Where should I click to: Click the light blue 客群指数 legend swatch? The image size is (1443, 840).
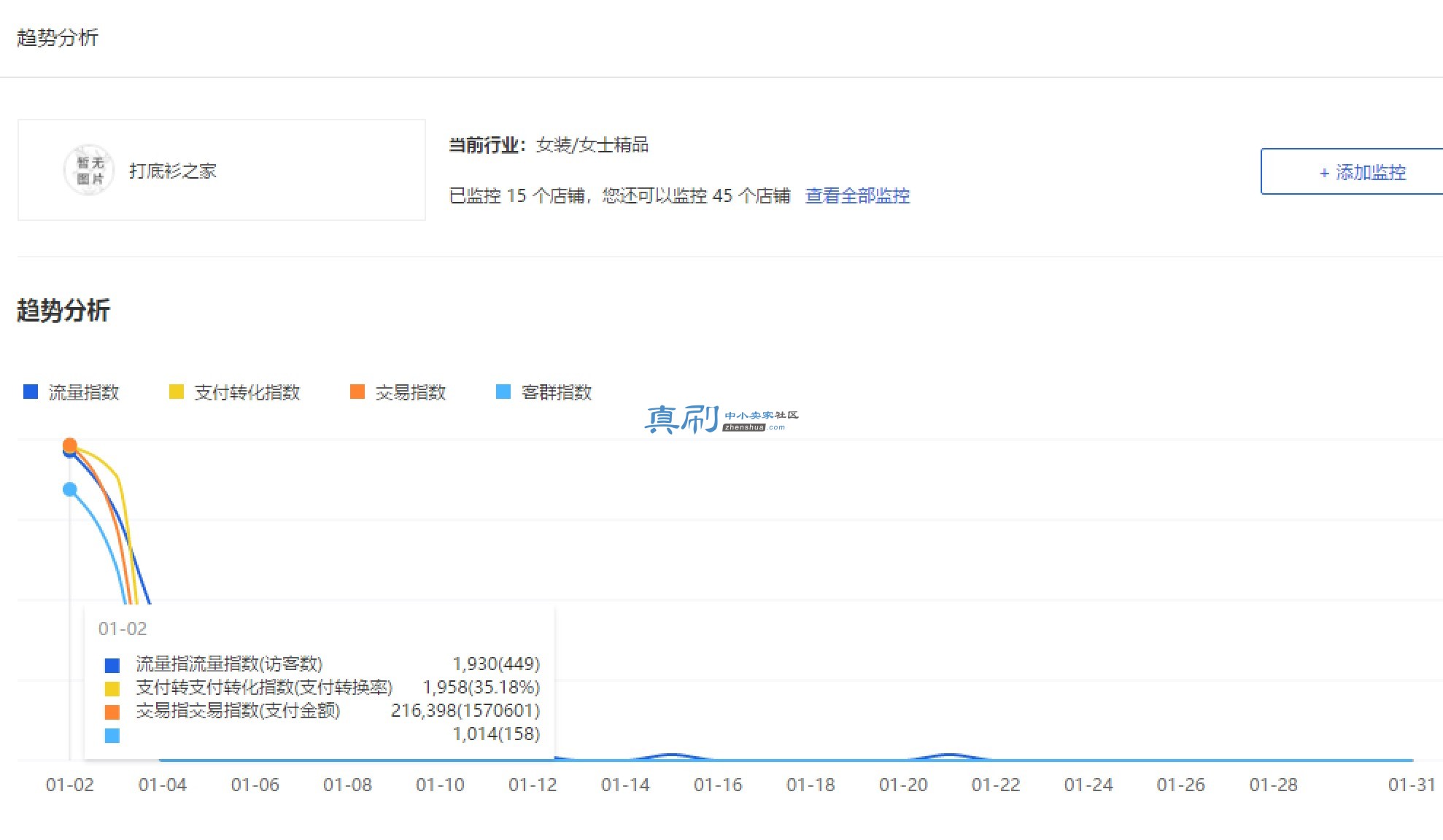tap(503, 392)
